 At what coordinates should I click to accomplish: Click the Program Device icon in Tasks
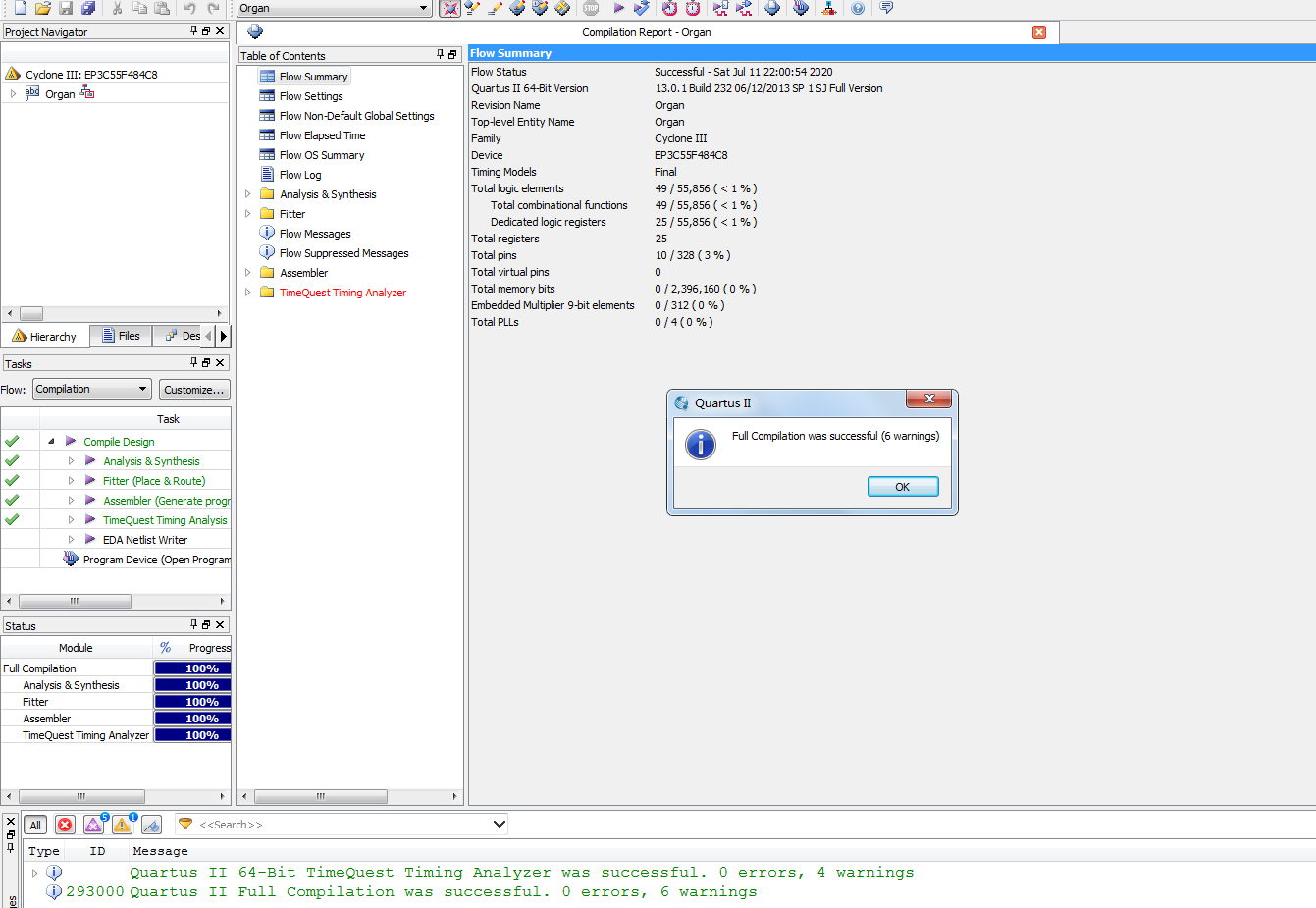tap(71, 560)
